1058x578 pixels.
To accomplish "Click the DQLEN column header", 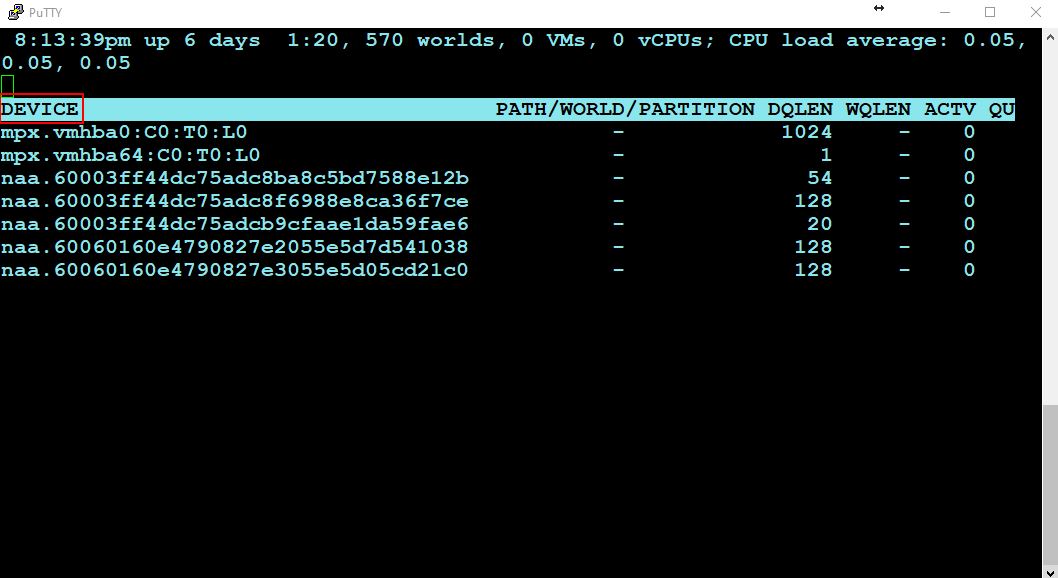I will click(x=800, y=109).
